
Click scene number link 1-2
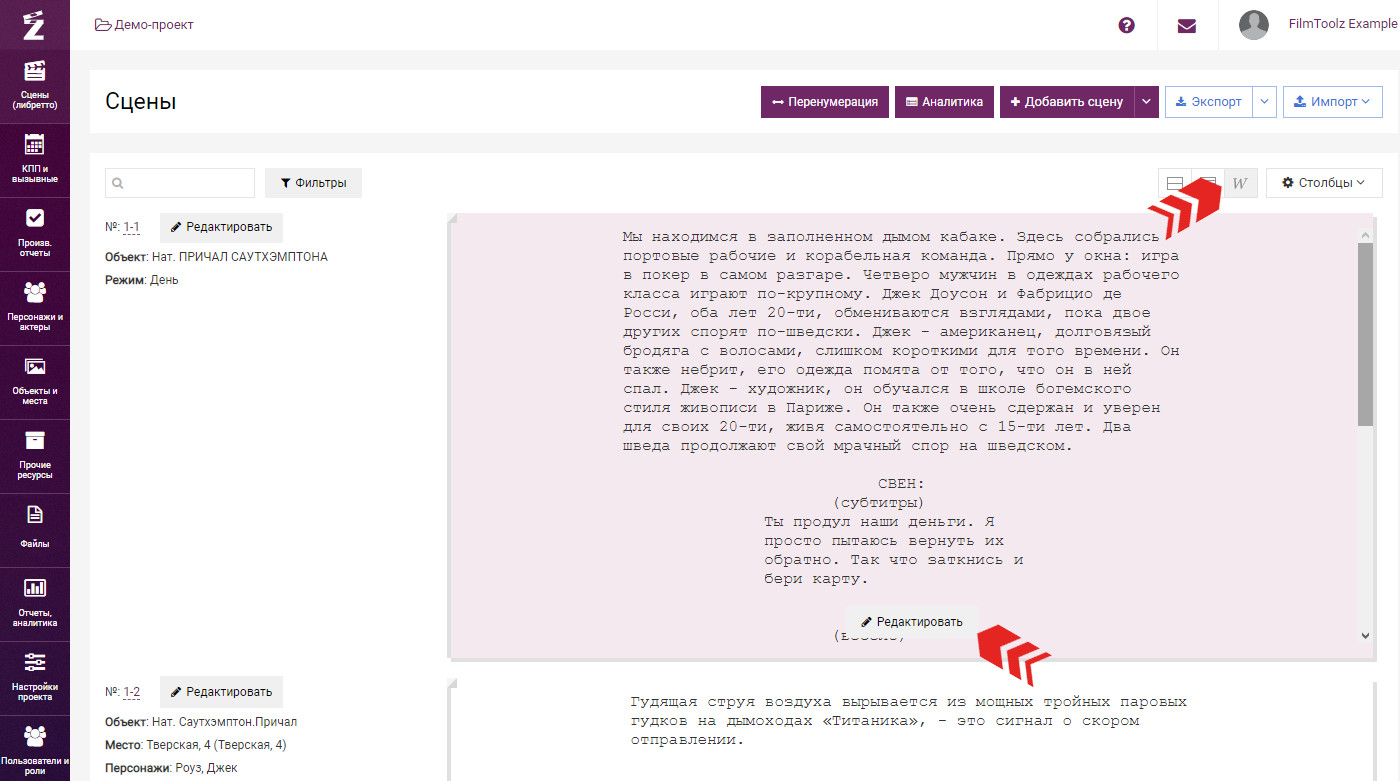tap(131, 692)
